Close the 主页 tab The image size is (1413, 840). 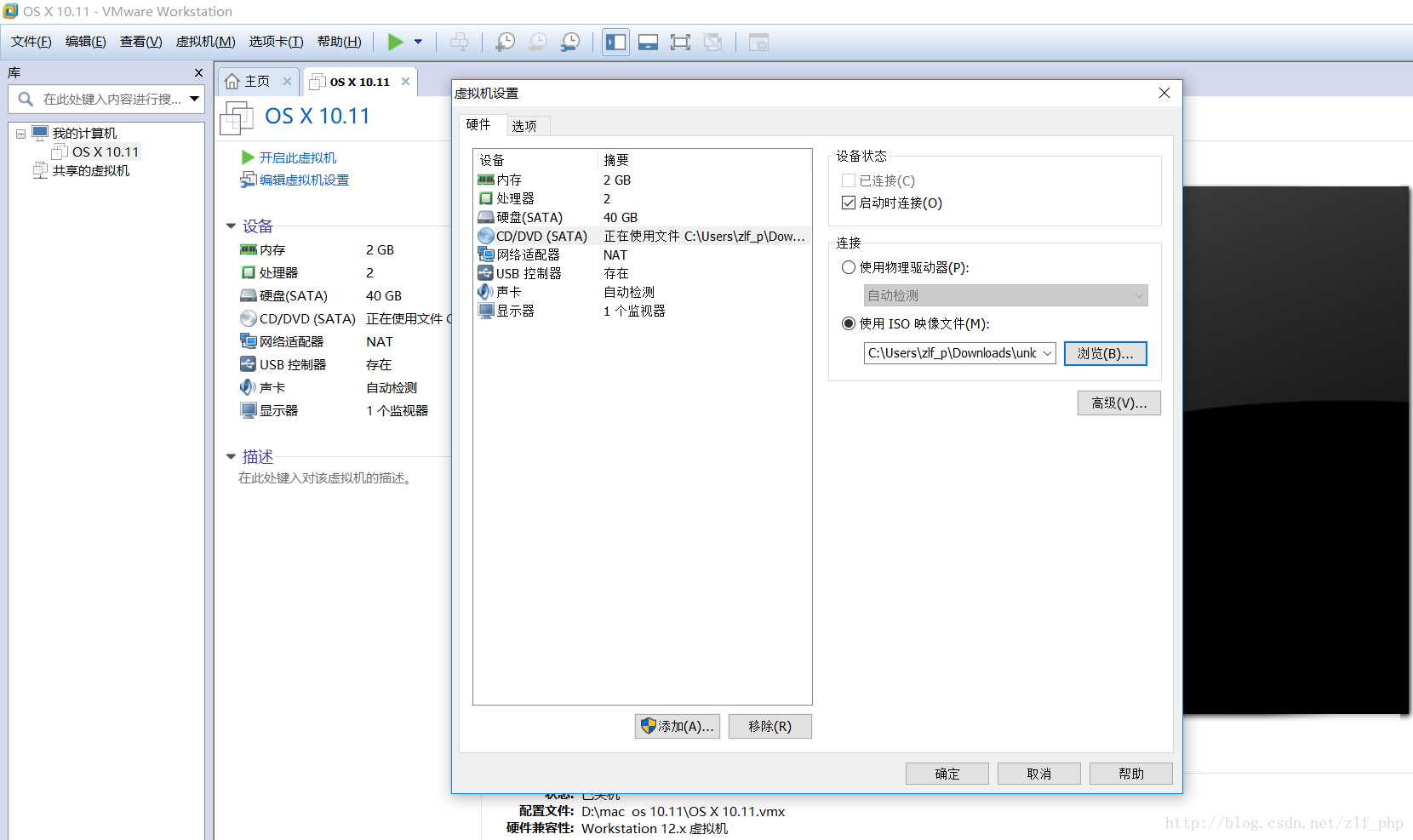287,82
